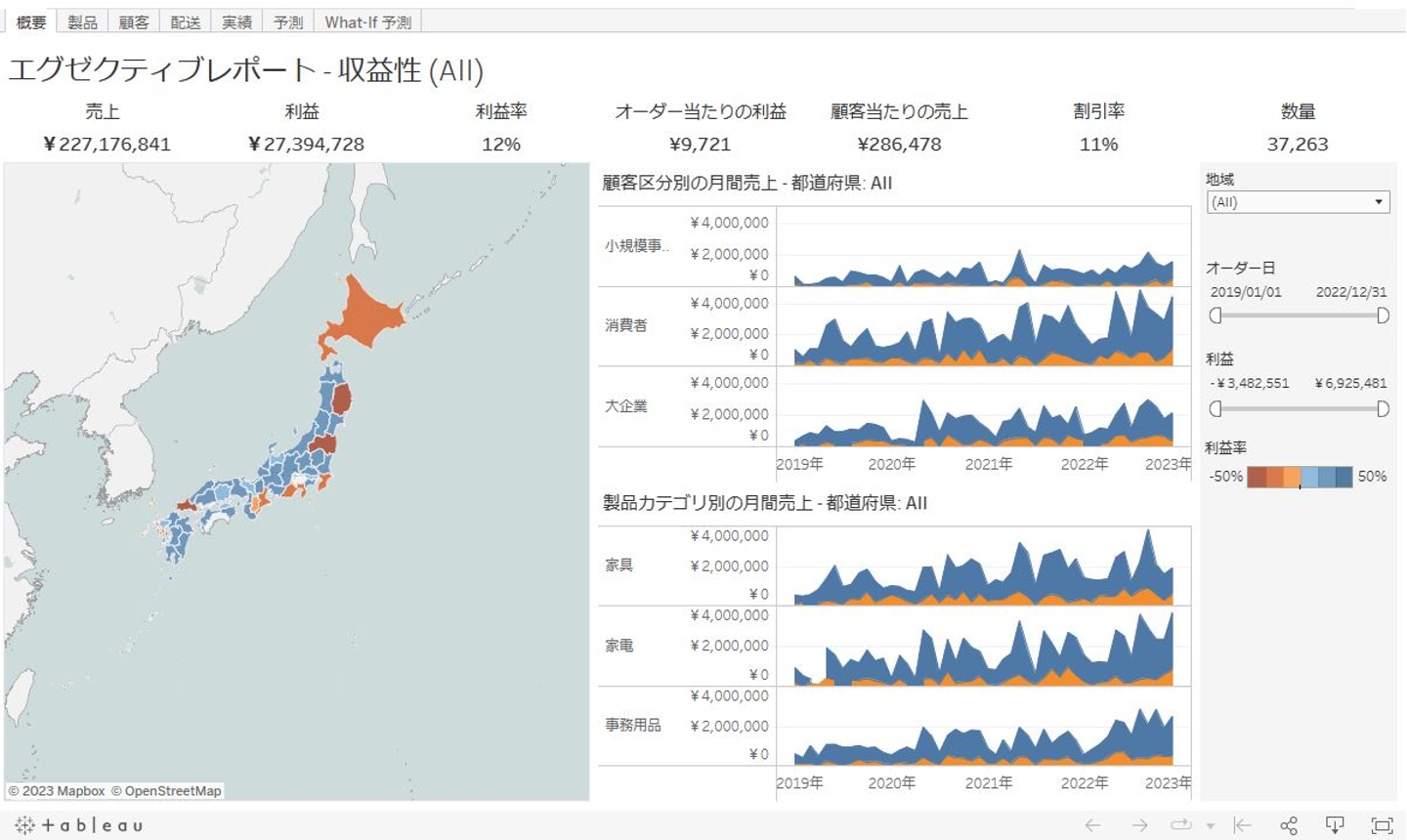1407x840 pixels.
Task: Click the 小規模事.. row label
Action: [x=637, y=246]
